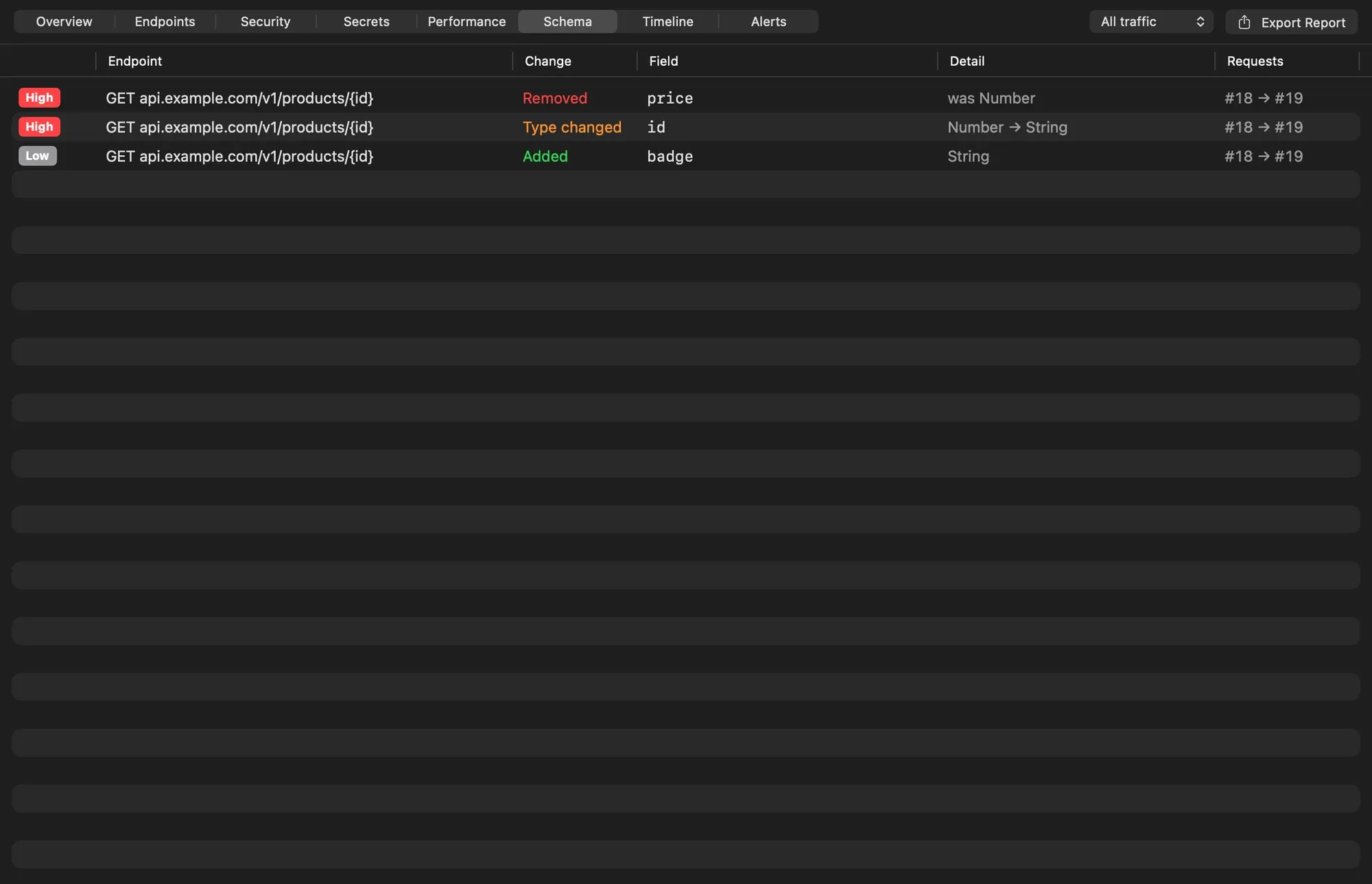This screenshot has width=1372, height=884.
Task: Click the endpoint text in the Type changed row
Action: point(239,127)
